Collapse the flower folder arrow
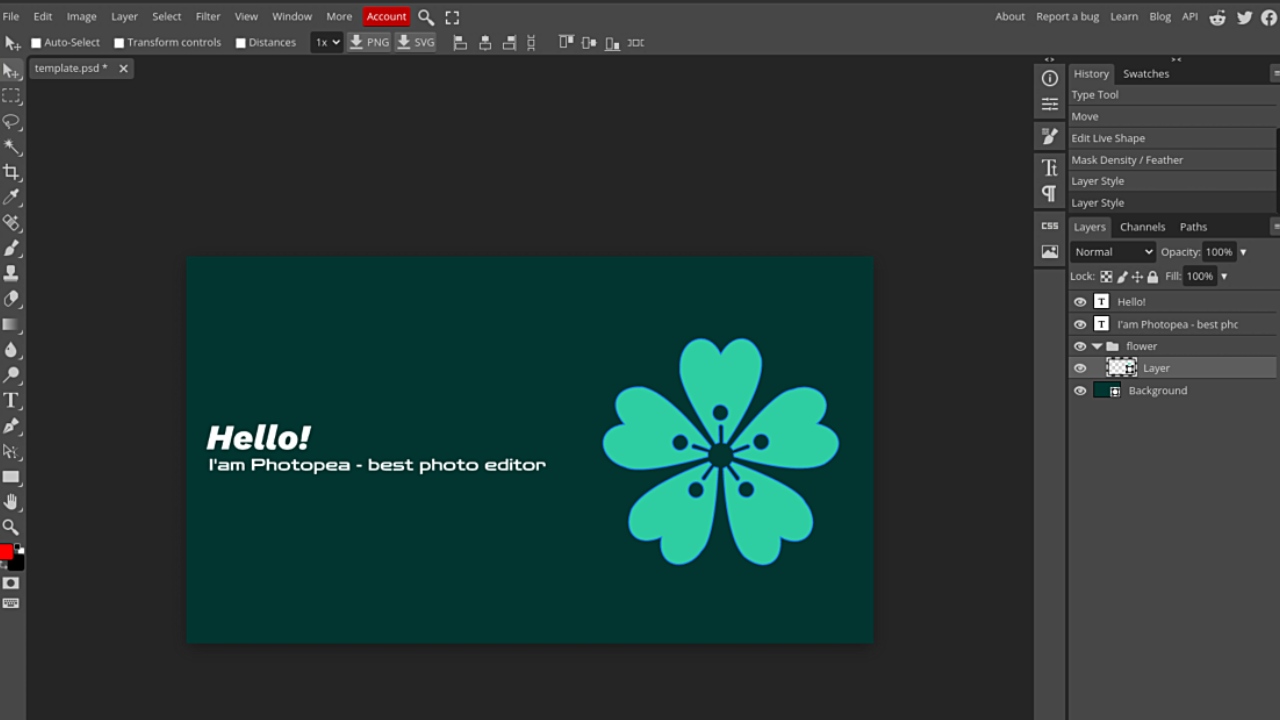This screenshot has height=720, width=1280. click(x=1097, y=347)
